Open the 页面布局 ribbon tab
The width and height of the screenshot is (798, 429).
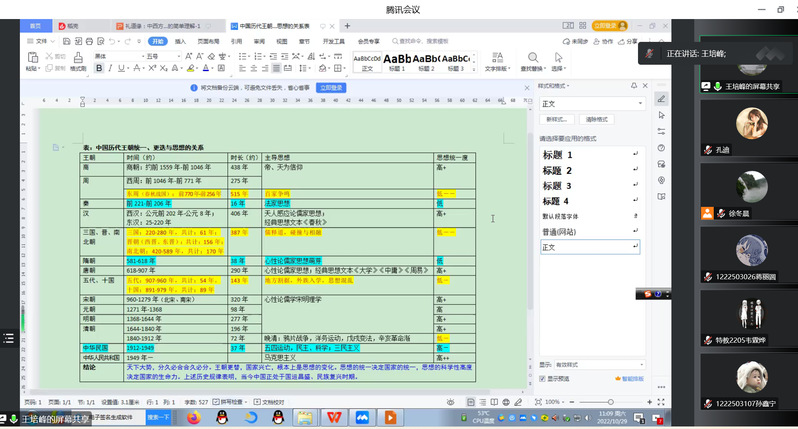click(207, 42)
